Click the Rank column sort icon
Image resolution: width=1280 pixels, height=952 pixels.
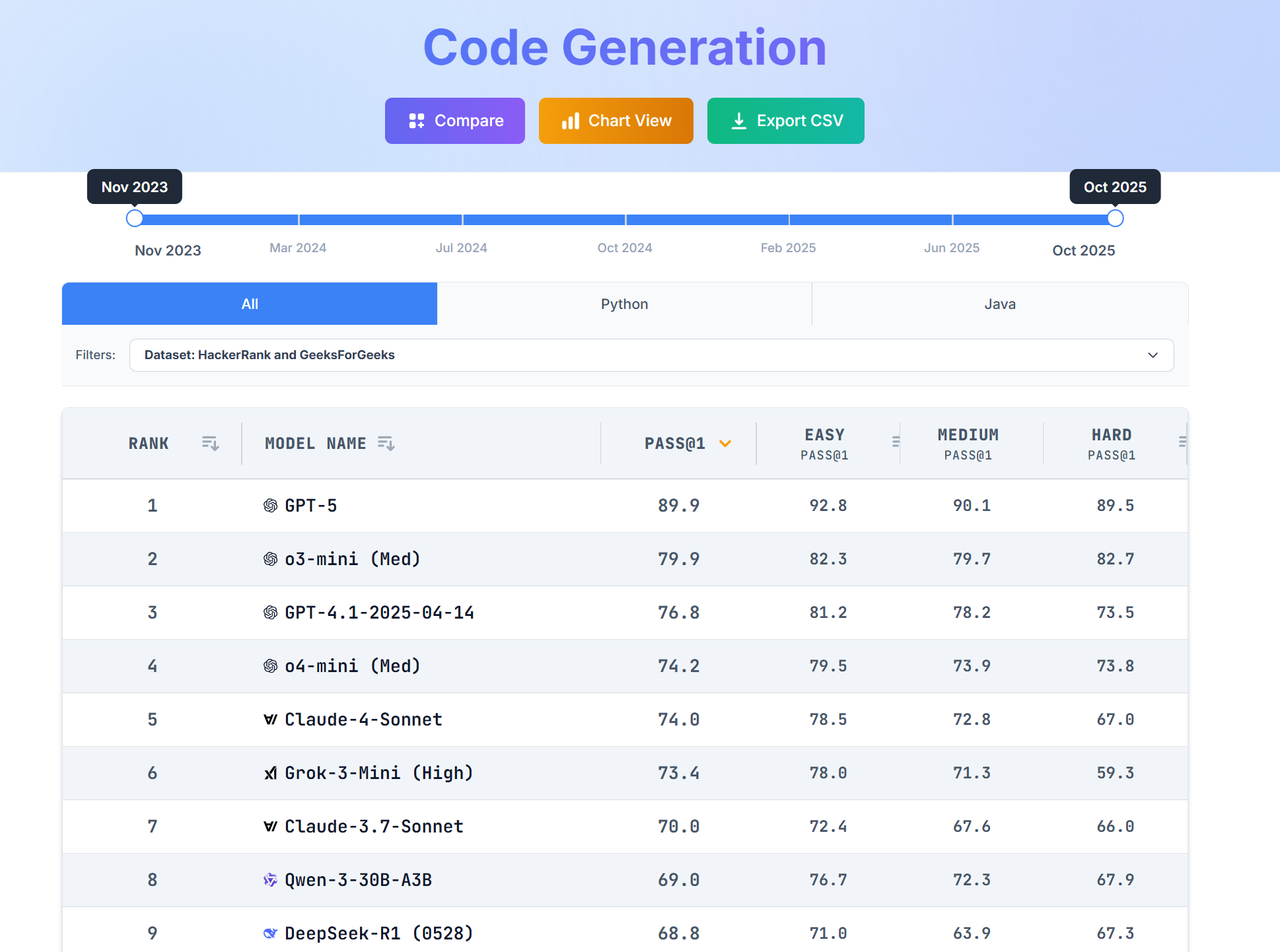pos(210,443)
